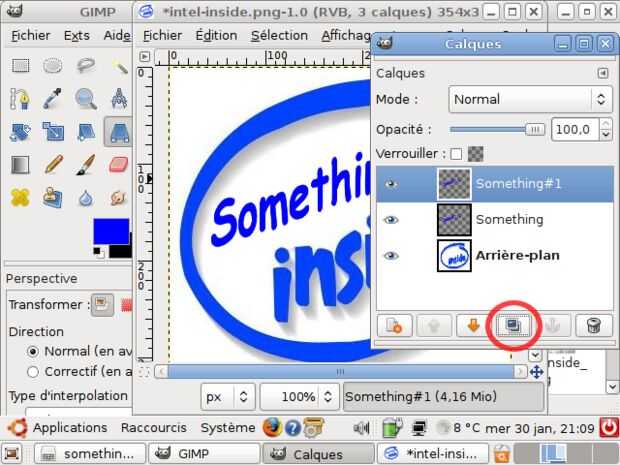The image size is (620, 465).
Task: Open the Exts menu
Action: (77, 36)
